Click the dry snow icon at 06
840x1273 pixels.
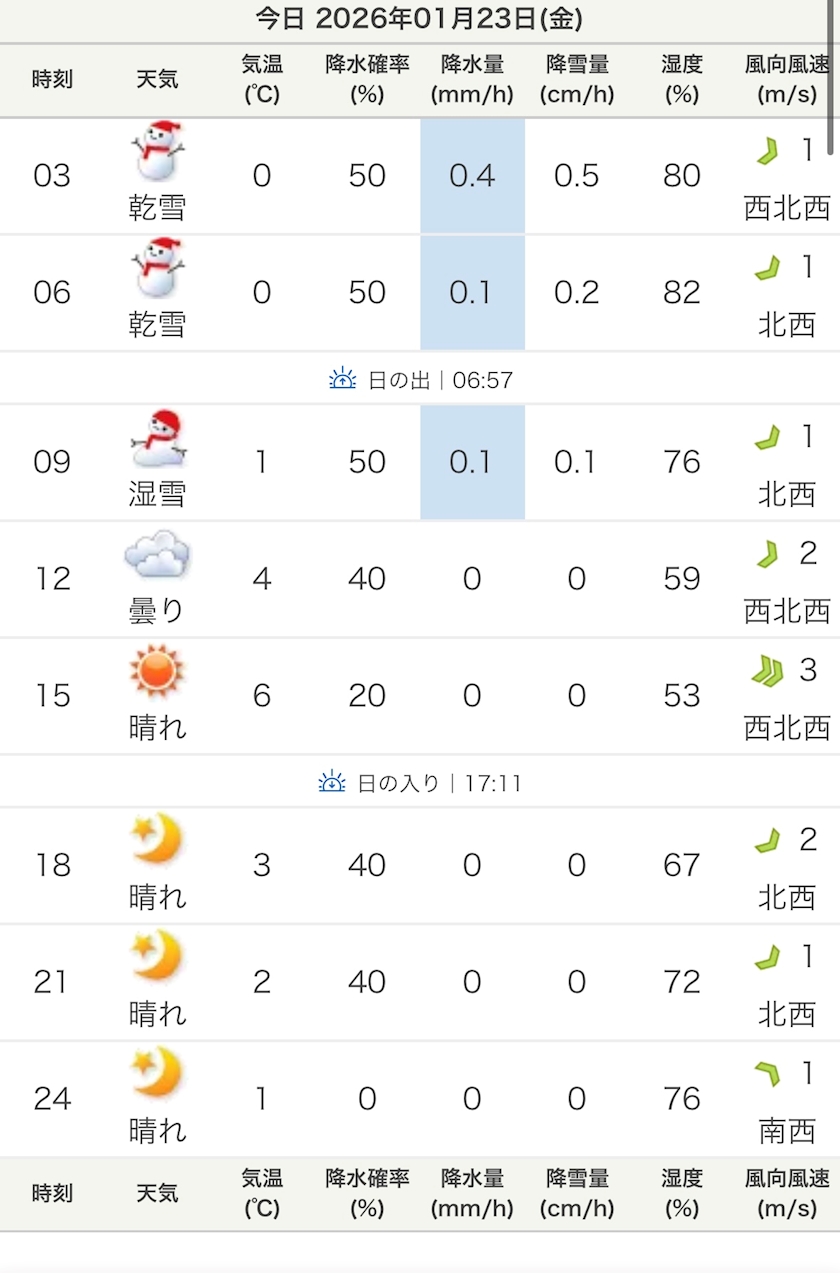(158, 268)
